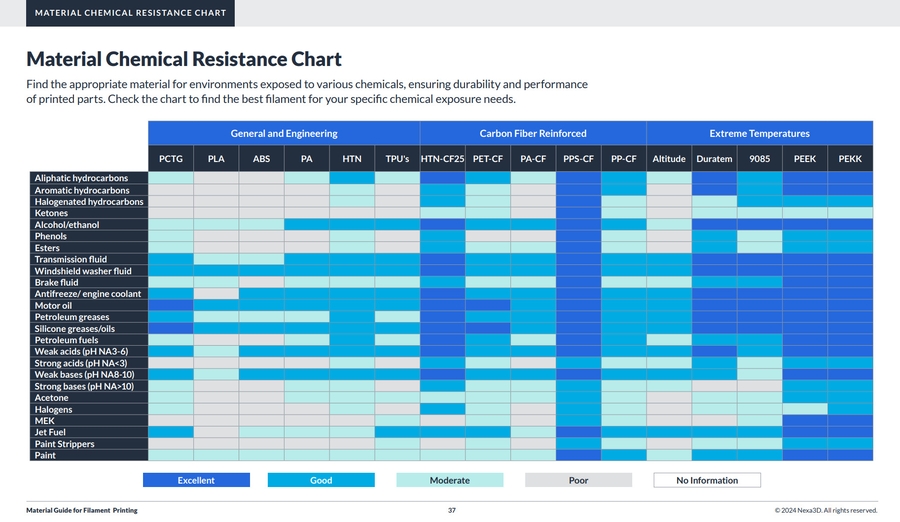Click the Nexa3D copyright notice in footer

(x=825, y=510)
